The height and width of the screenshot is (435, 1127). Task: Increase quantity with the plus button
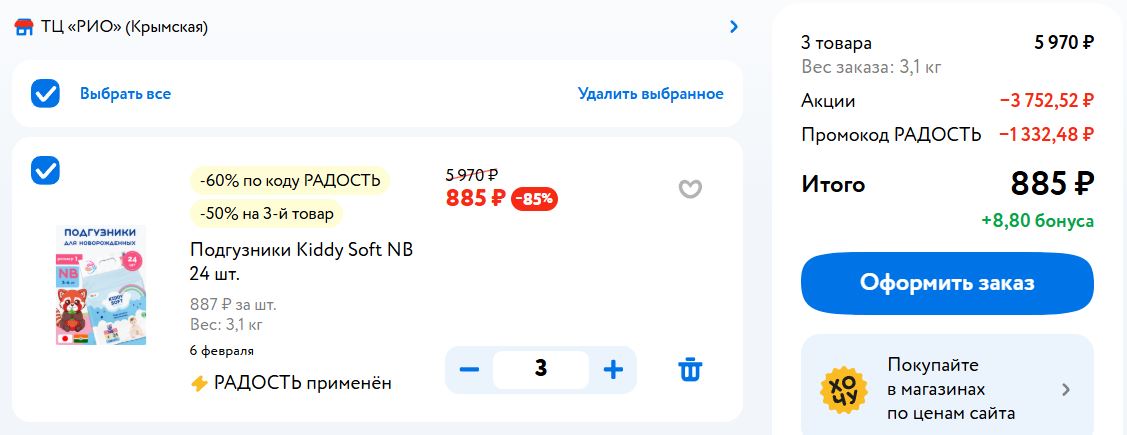pyautogui.click(x=613, y=369)
